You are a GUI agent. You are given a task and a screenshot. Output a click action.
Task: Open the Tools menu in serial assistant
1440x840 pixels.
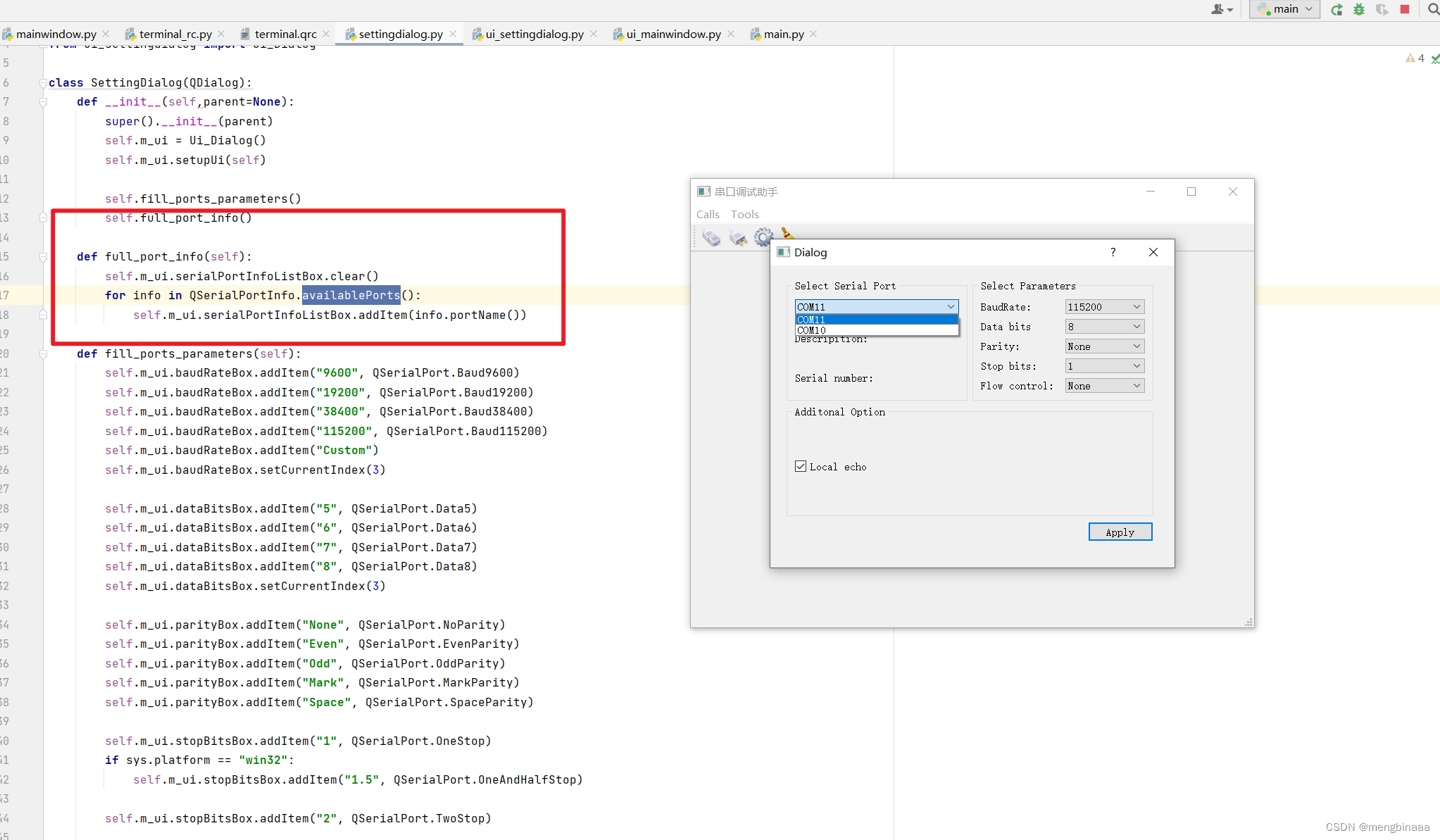point(744,214)
